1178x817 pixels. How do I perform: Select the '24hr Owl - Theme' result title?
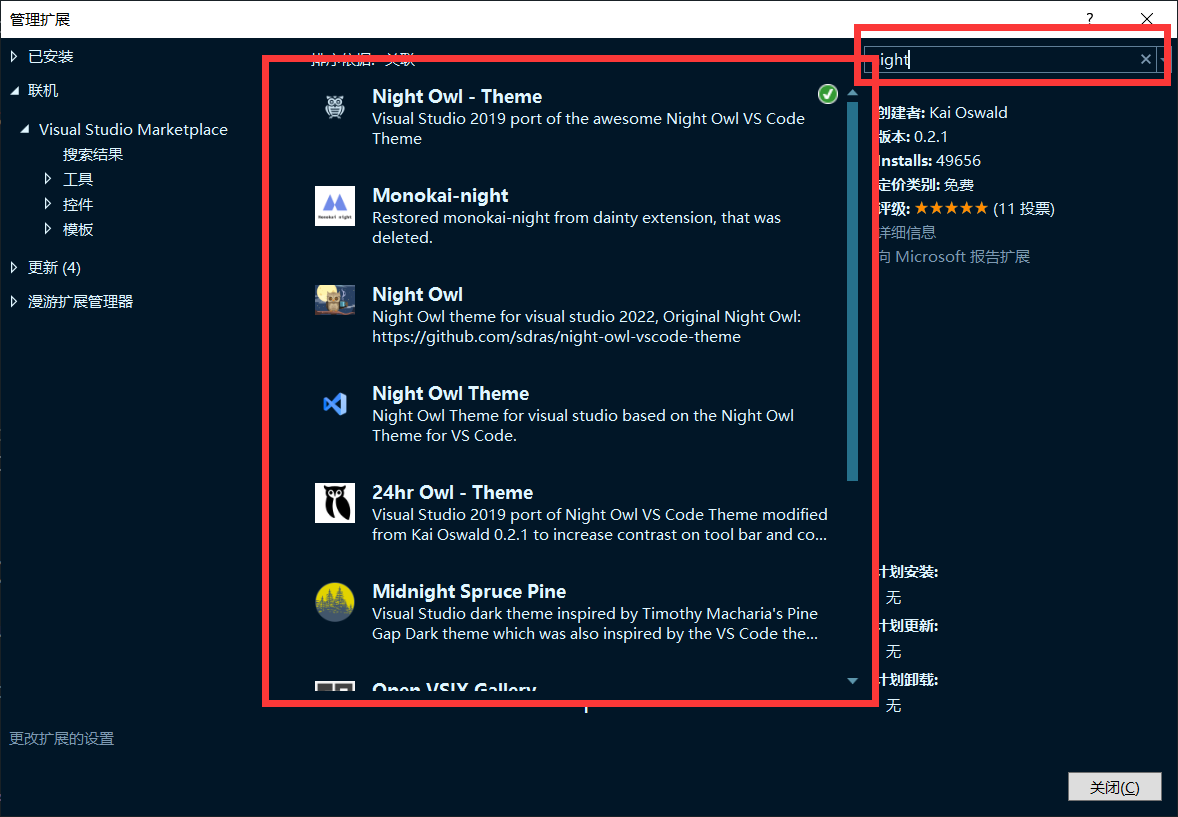coord(452,492)
